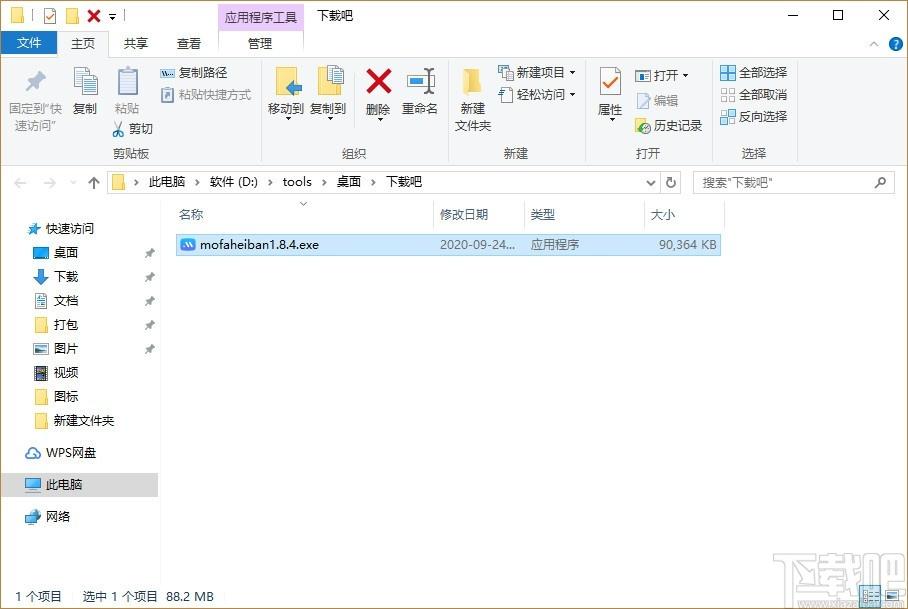908x609 pixels.
Task: Click the Open (打开) button in ribbon
Action: (x=662, y=76)
